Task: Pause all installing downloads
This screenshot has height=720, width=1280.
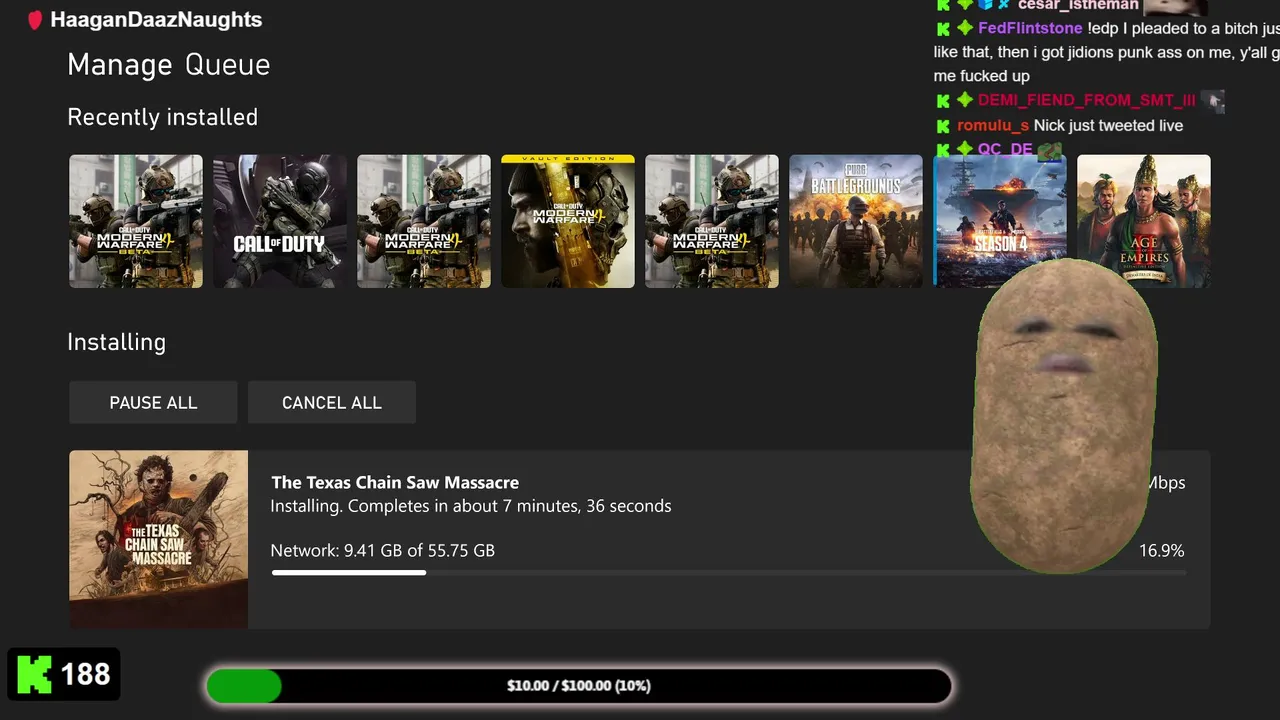Action: [153, 402]
